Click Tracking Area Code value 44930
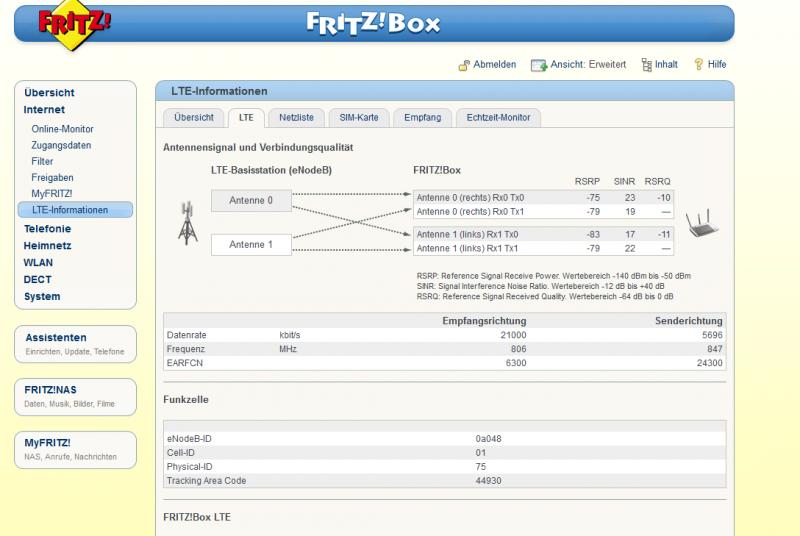The image size is (800, 536). (x=488, y=481)
